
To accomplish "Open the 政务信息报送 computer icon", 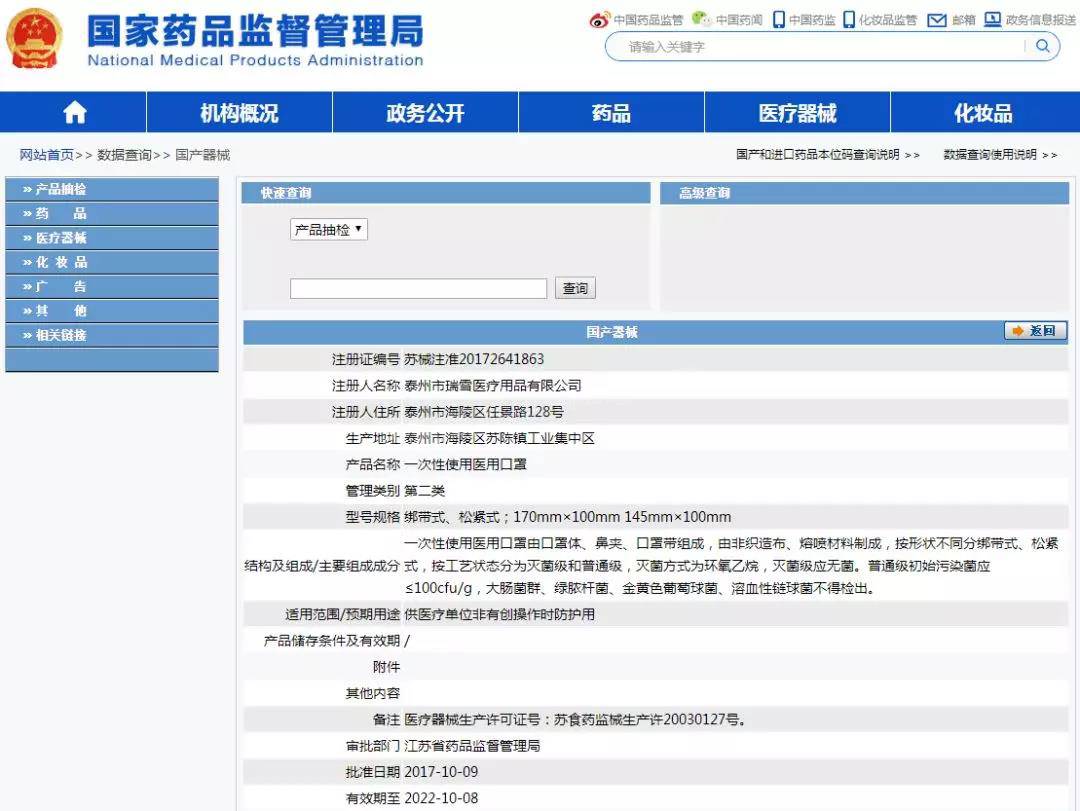I will (993, 19).
